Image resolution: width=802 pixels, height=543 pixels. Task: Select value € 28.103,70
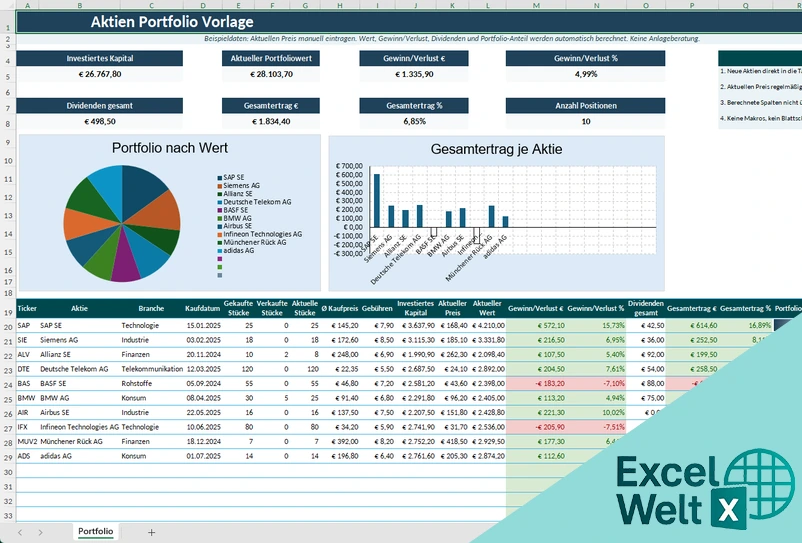(x=271, y=74)
